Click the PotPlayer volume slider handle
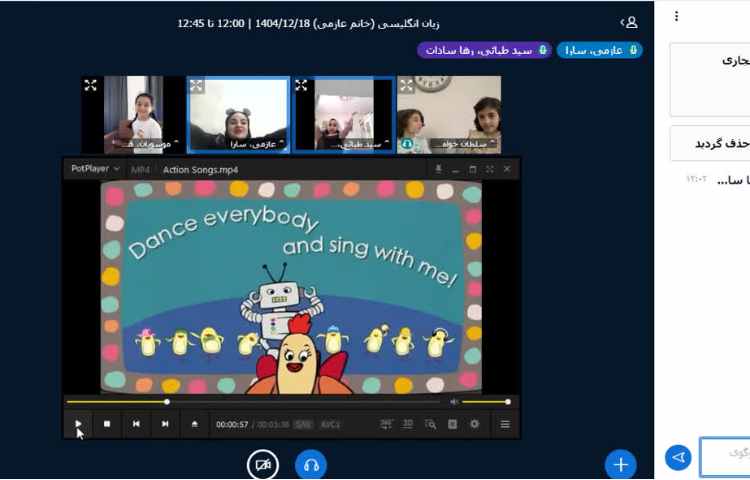 (508, 402)
